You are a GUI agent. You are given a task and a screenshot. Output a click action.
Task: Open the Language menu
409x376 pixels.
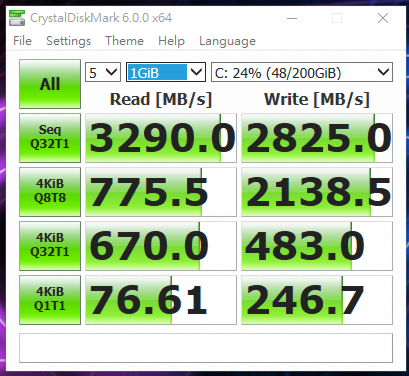(227, 41)
